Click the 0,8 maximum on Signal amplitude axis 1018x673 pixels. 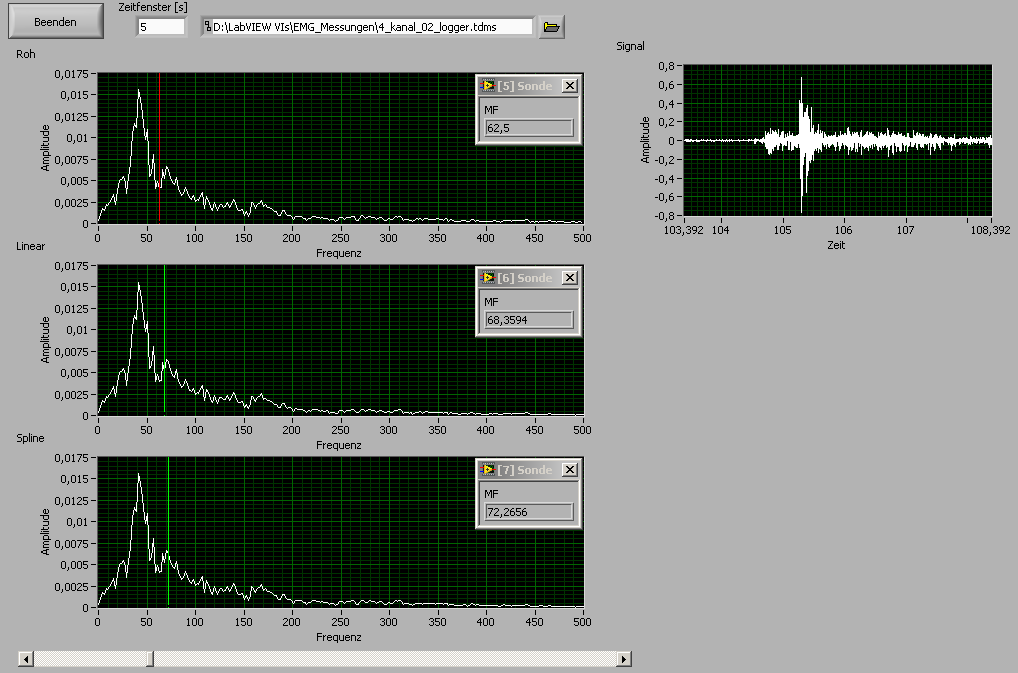click(666, 66)
